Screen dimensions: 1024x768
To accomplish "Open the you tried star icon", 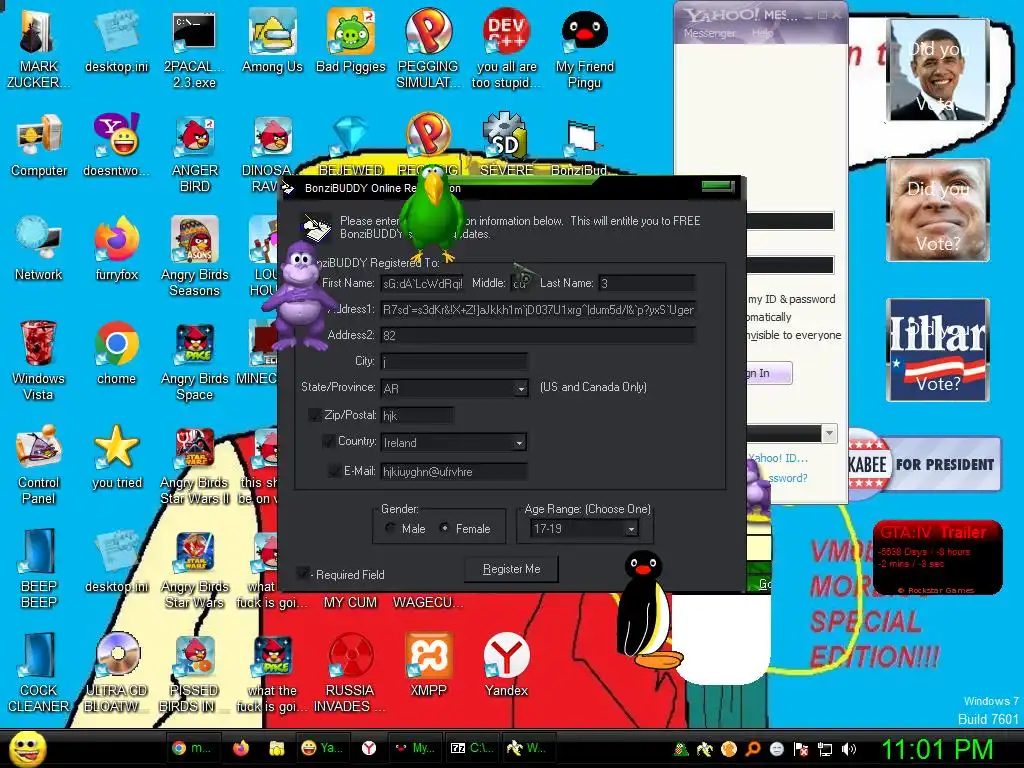I will tap(116, 457).
